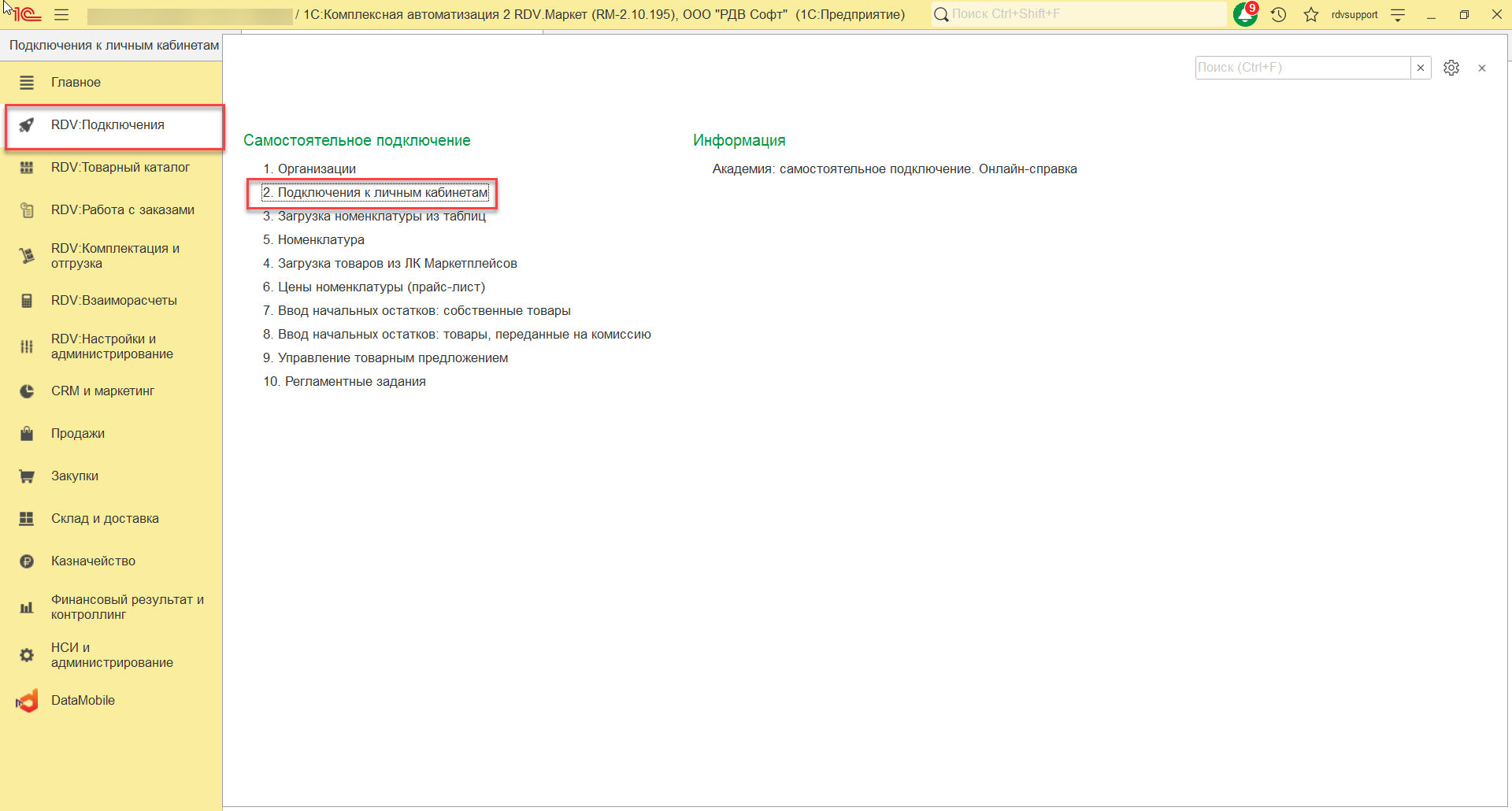Open initial balances for commission goods link

(457, 335)
